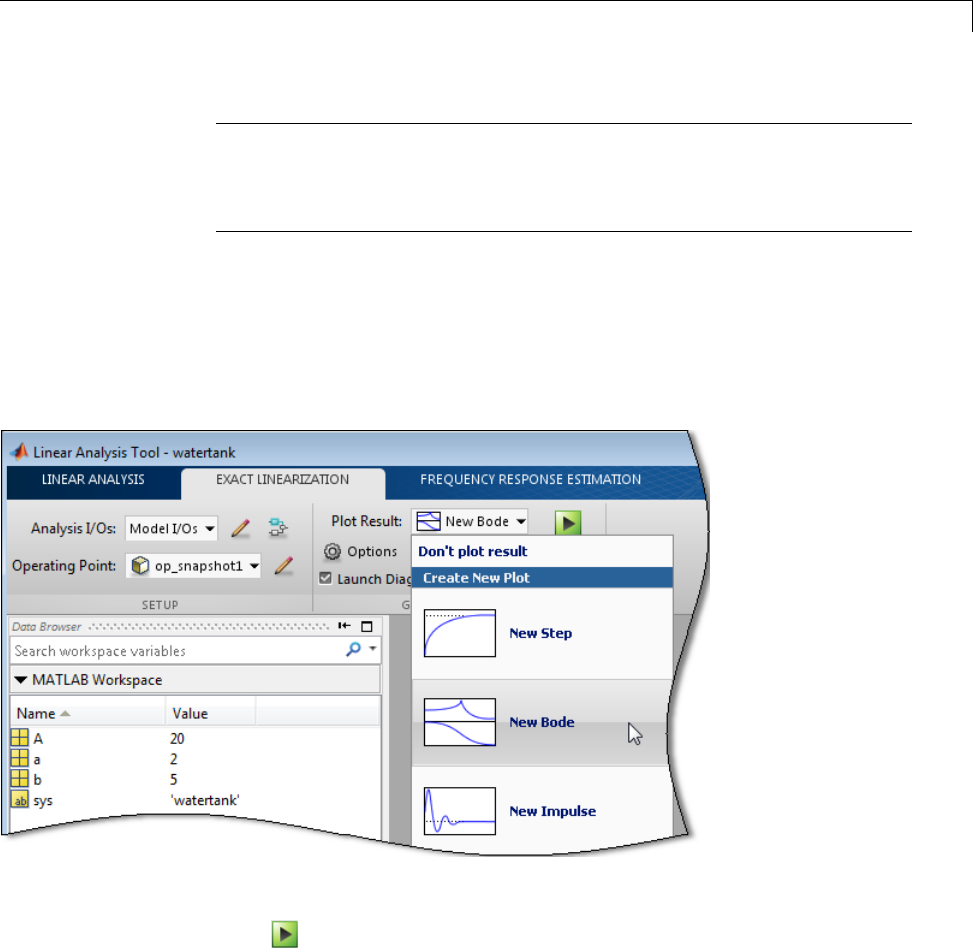The image size is (973, 949).
Task: Click the I/O block diagram icon
Action: tap(277, 528)
